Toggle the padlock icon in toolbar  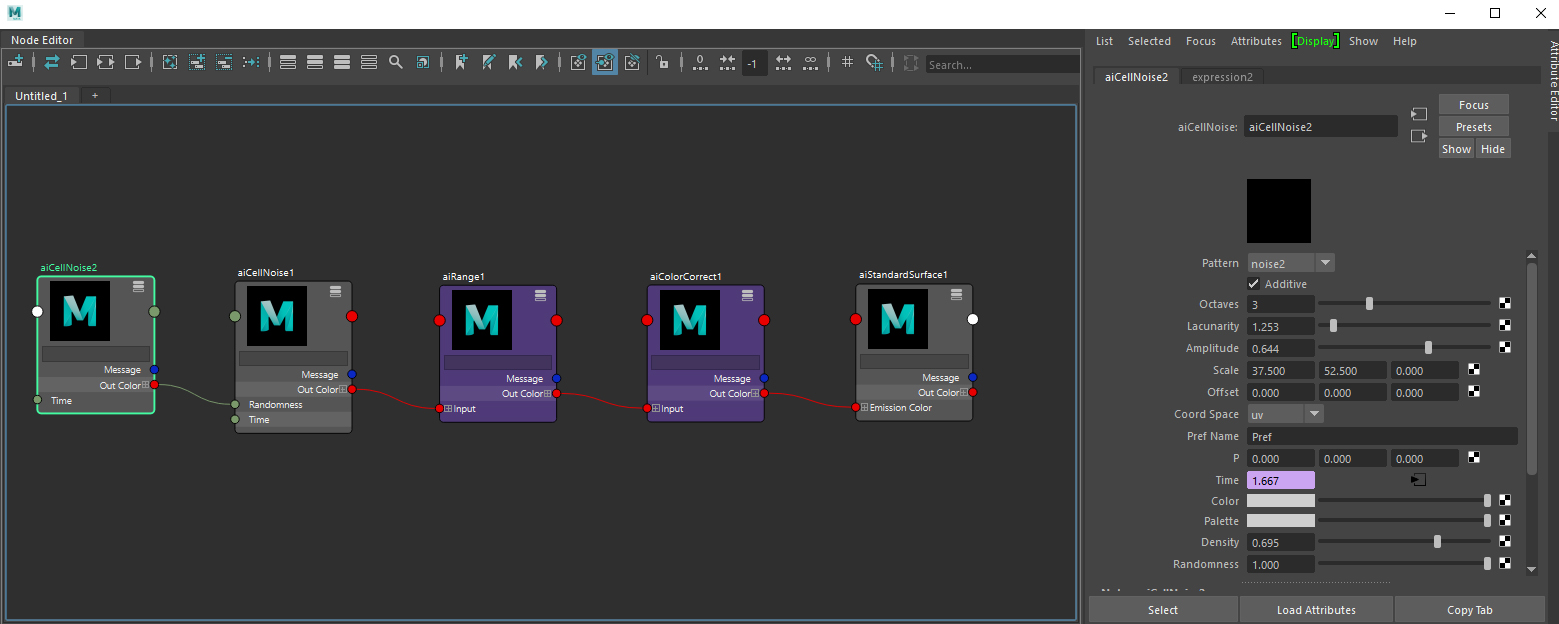[662, 62]
